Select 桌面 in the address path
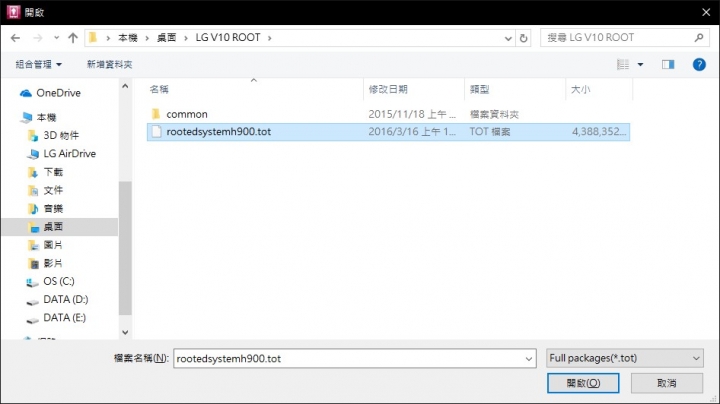Image resolution: width=720 pixels, height=404 pixels. (x=166, y=38)
